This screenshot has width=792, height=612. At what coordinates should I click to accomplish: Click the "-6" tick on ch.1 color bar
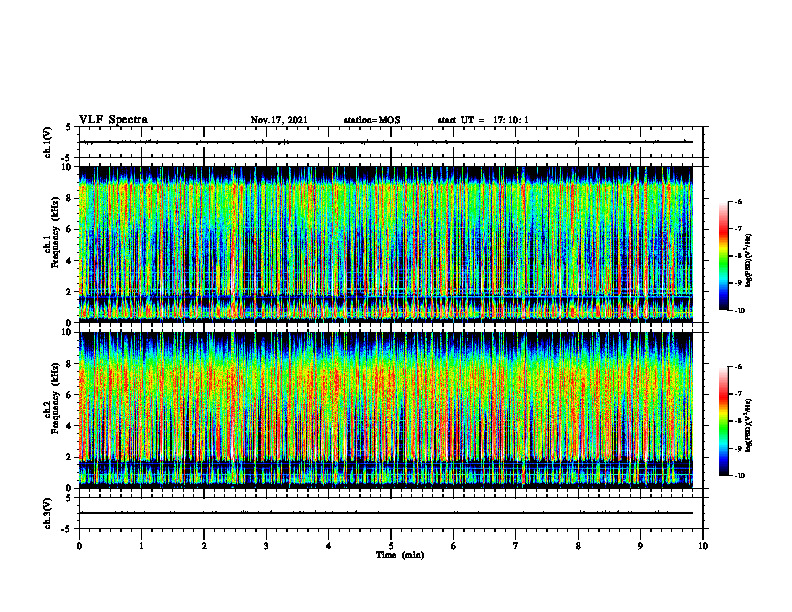(x=739, y=201)
